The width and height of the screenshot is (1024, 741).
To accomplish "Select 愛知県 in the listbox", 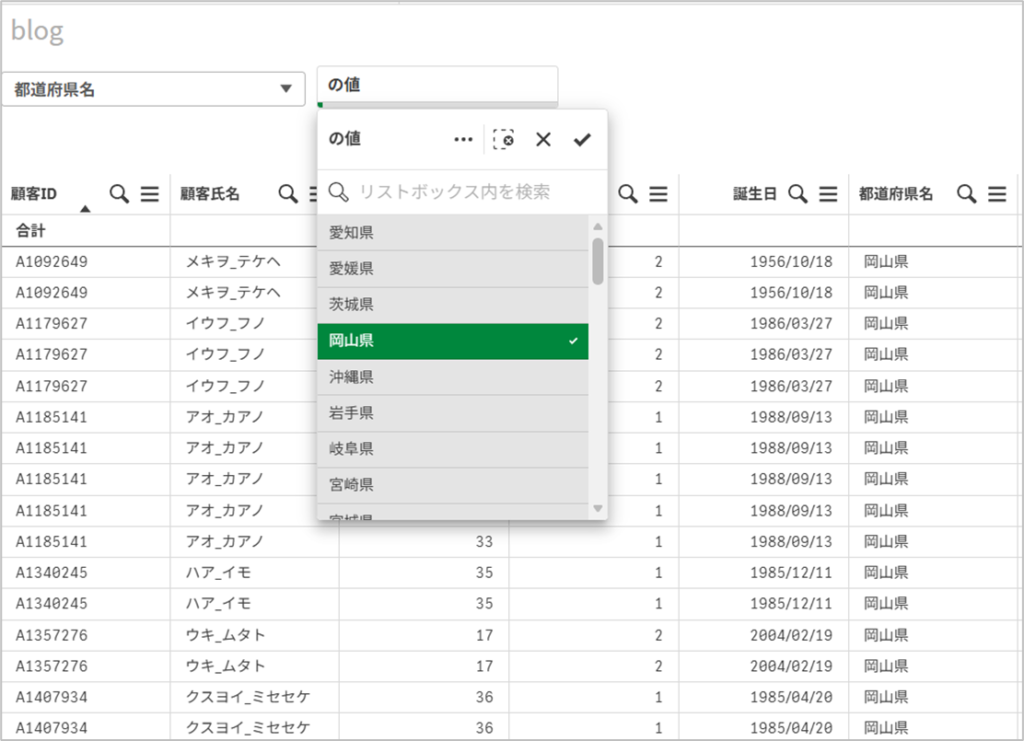I will tap(452, 233).
